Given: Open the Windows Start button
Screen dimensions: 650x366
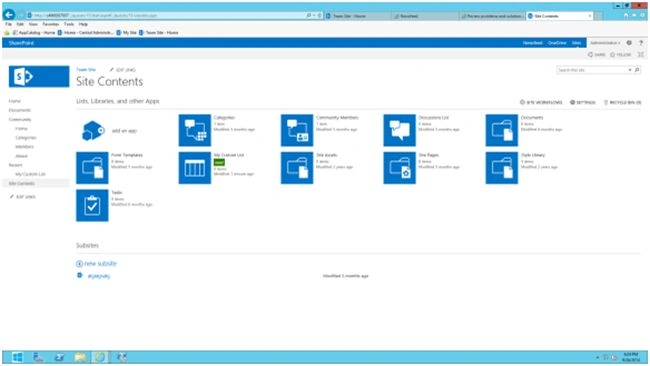Looking at the screenshot, I should click(17, 357).
